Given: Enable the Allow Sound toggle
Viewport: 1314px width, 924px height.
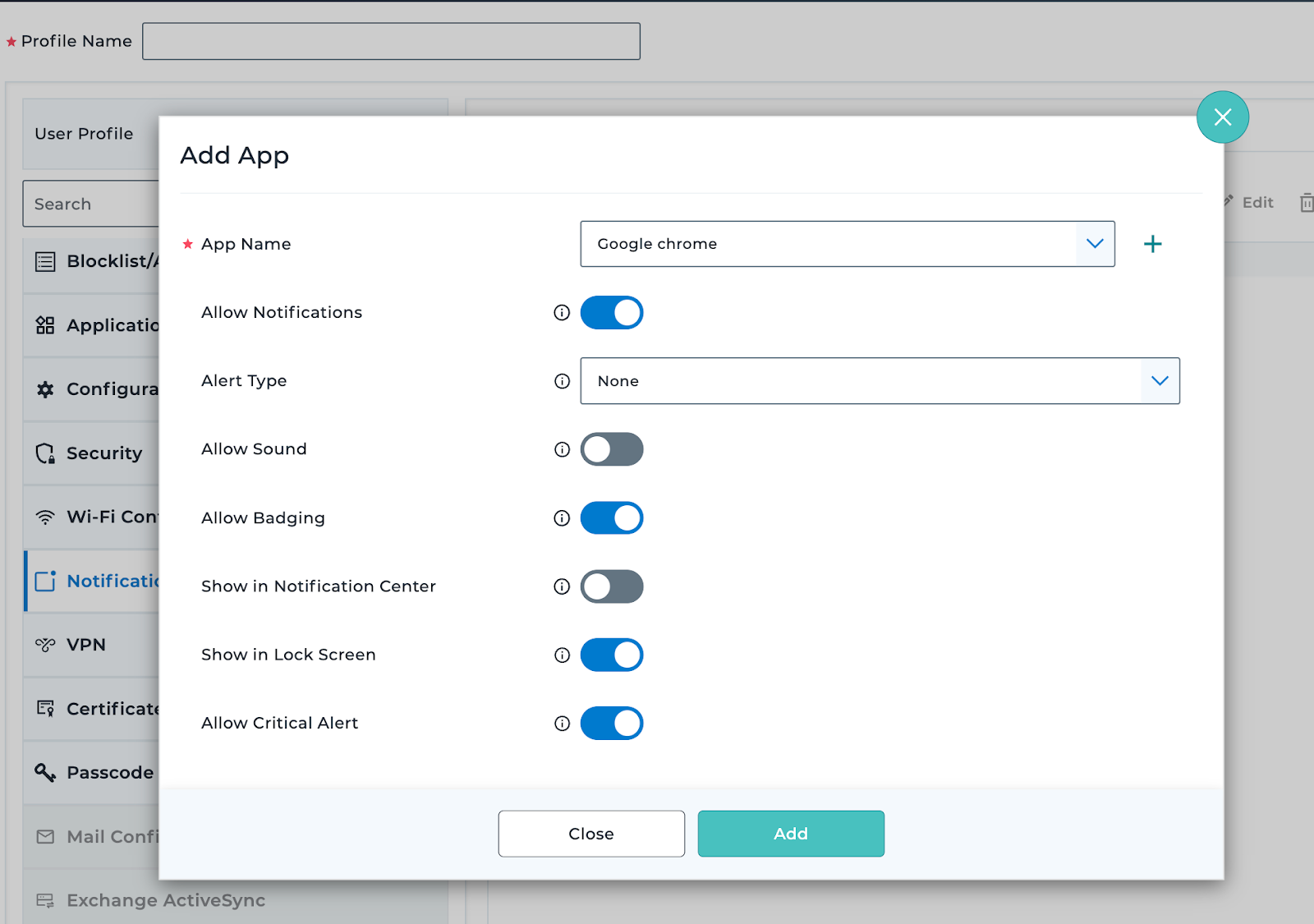Looking at the screenshot, I should [x=612, y=449].
